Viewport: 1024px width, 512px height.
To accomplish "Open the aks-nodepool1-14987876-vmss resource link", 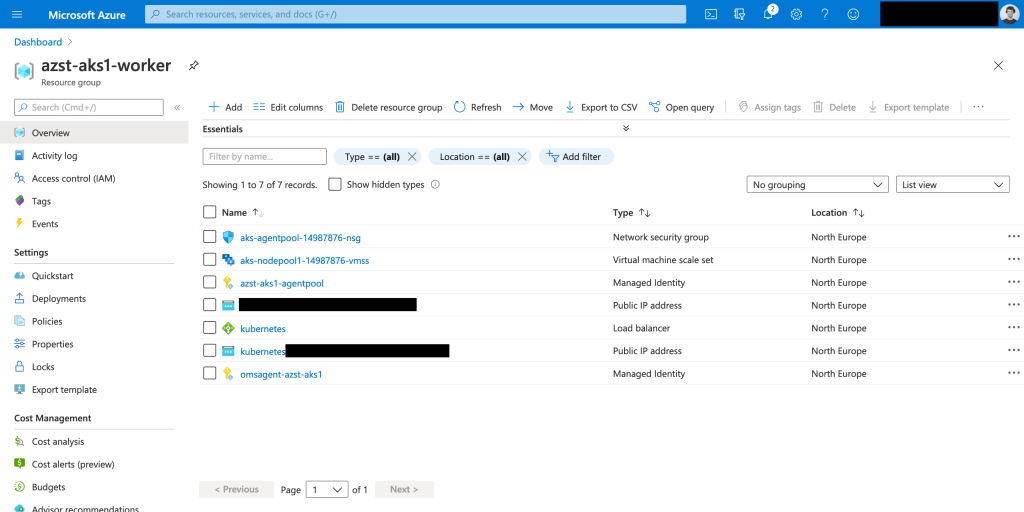I will pos(304,260).
